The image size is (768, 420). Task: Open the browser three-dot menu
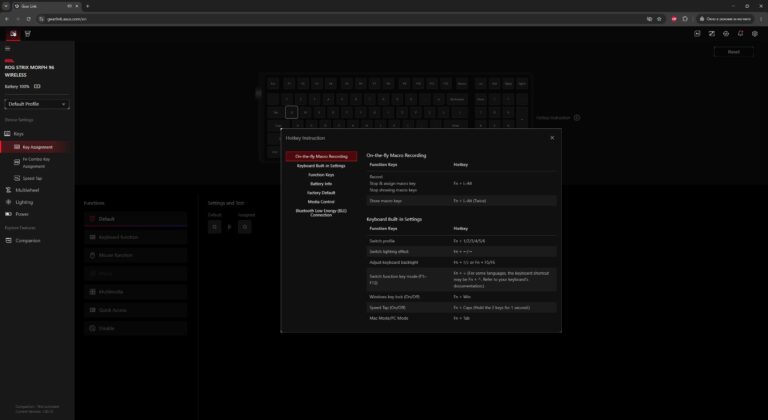point(761,19)
